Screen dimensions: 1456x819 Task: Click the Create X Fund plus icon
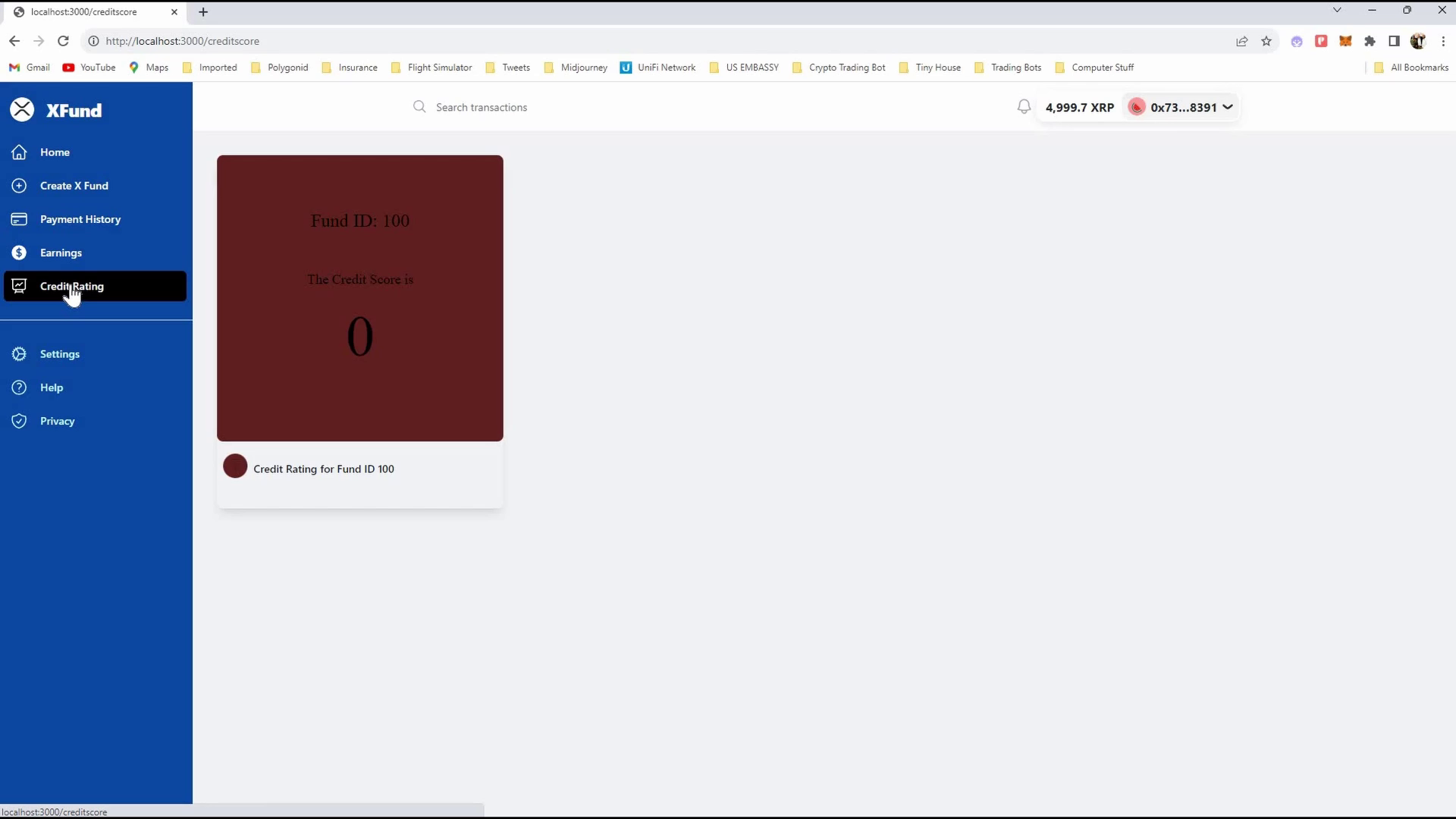(x=19, y=186)
